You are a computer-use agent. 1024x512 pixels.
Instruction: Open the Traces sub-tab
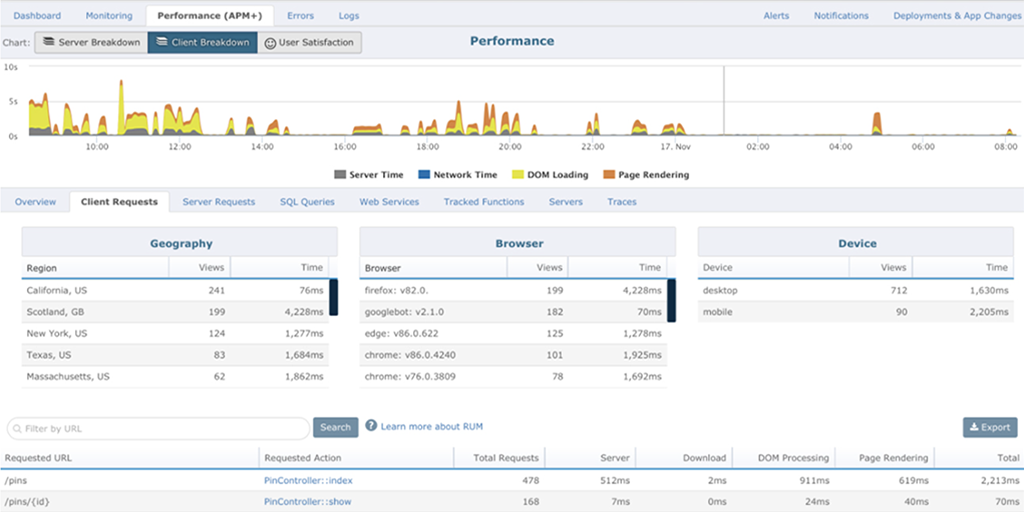click(622, 202)
